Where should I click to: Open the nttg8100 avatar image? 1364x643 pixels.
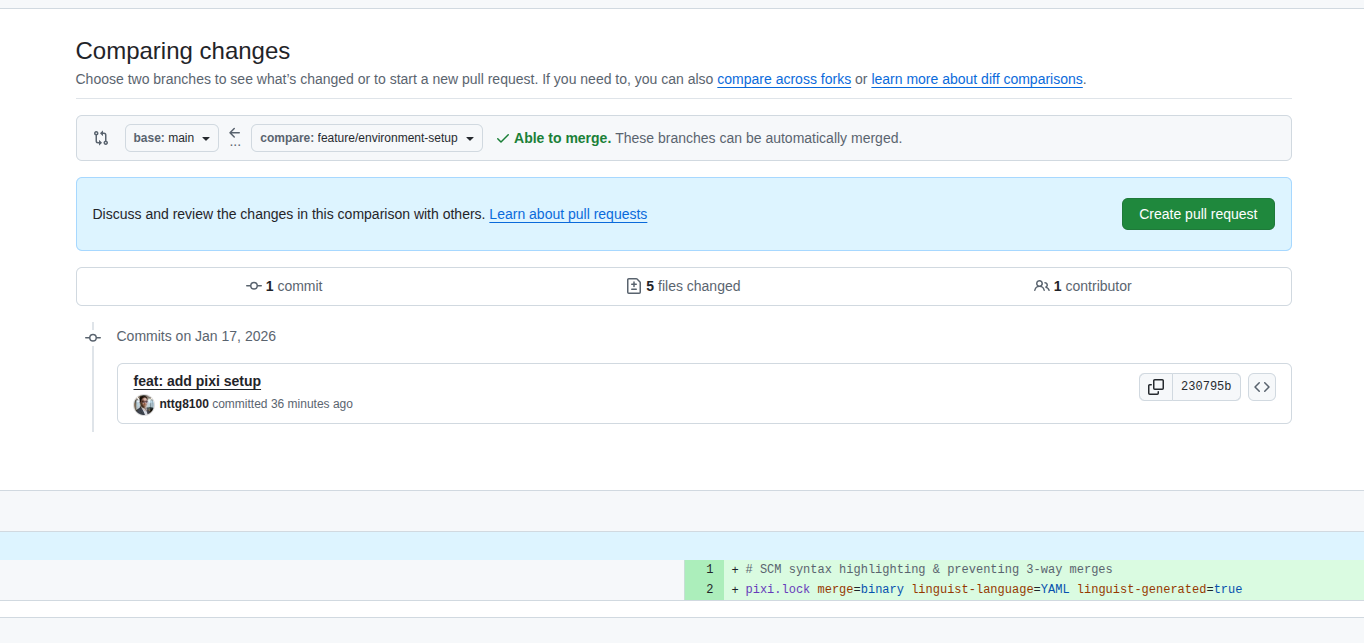click(x=144, y=404)
